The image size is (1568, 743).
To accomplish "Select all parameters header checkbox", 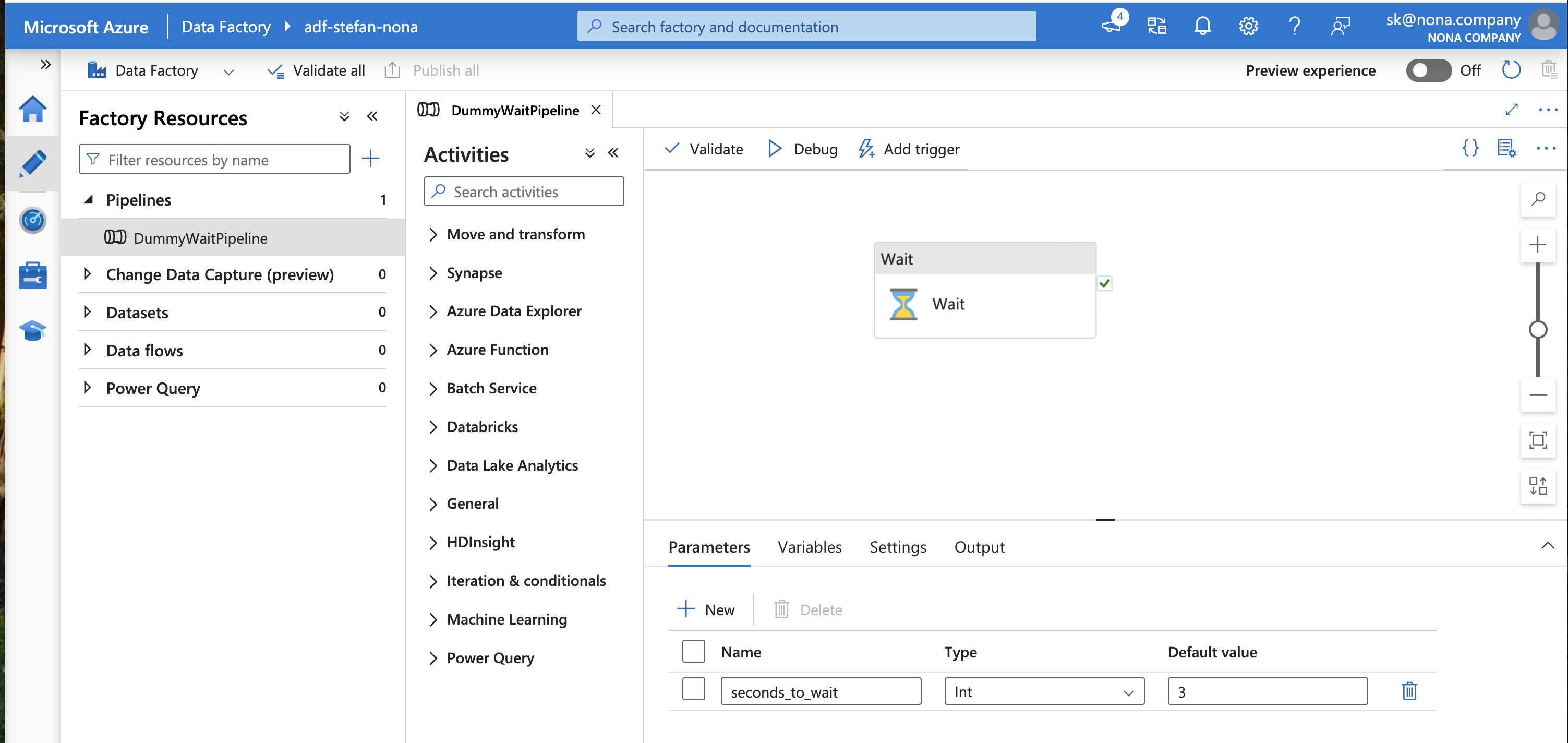I will pyautogui.click(x=693, y=651).
